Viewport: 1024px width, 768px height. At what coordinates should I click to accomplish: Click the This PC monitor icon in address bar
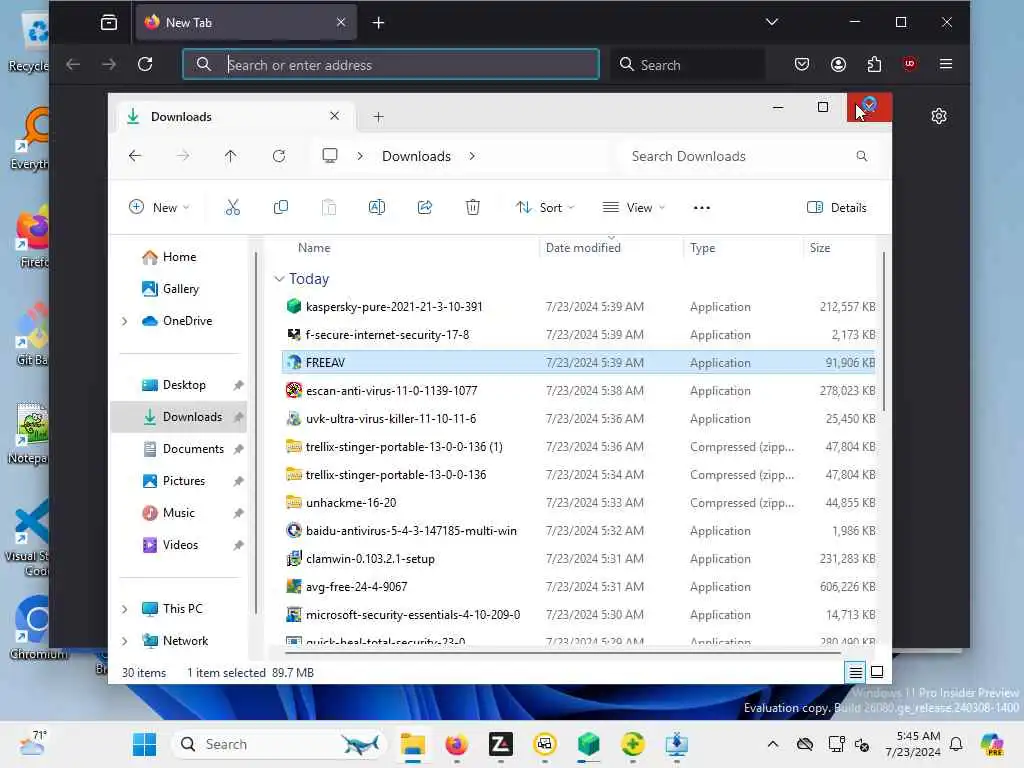(330, 156)
